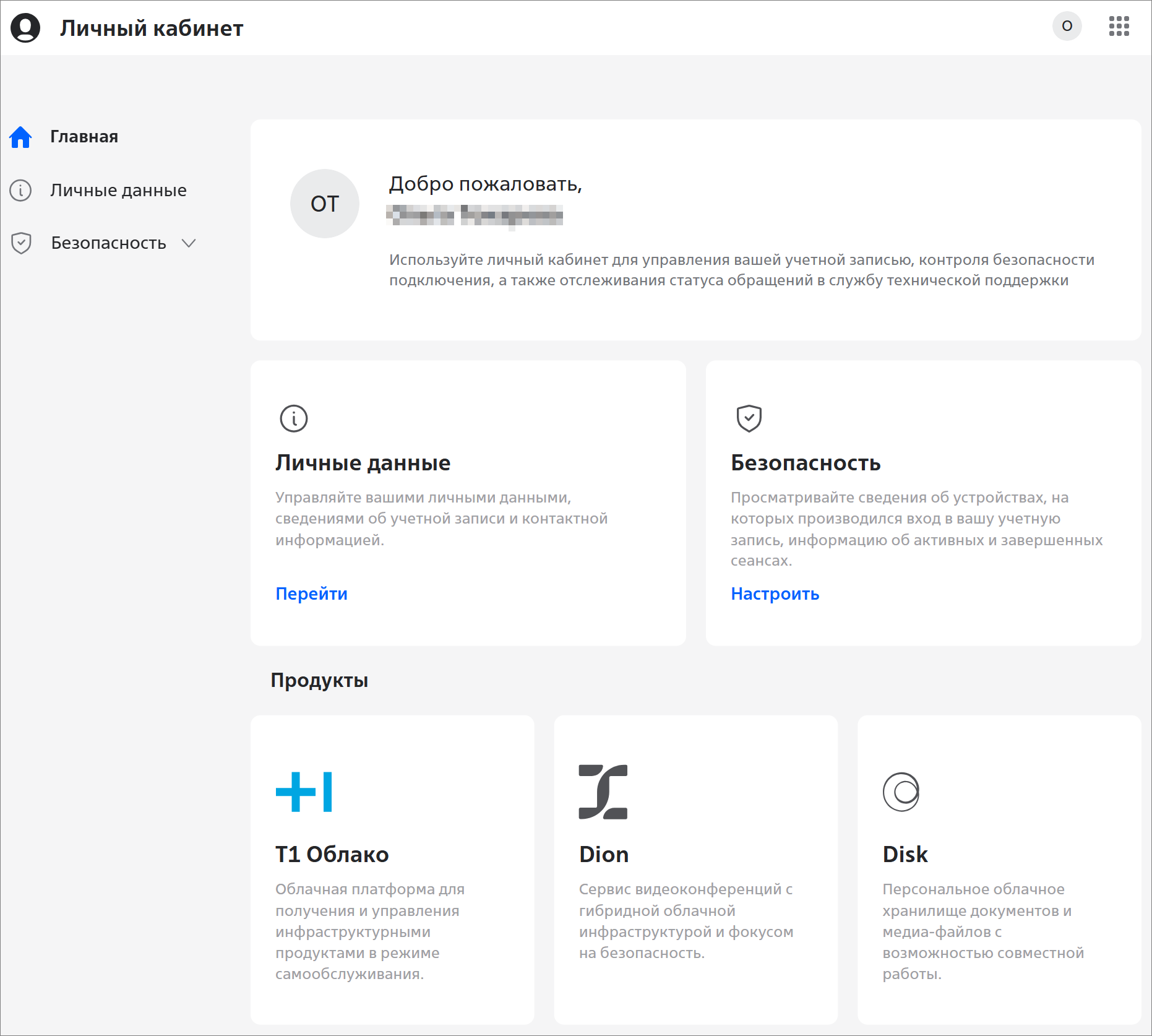Click the blue home icon in sidebar
1152x1036 pixels.
click(x=20, y=137)
